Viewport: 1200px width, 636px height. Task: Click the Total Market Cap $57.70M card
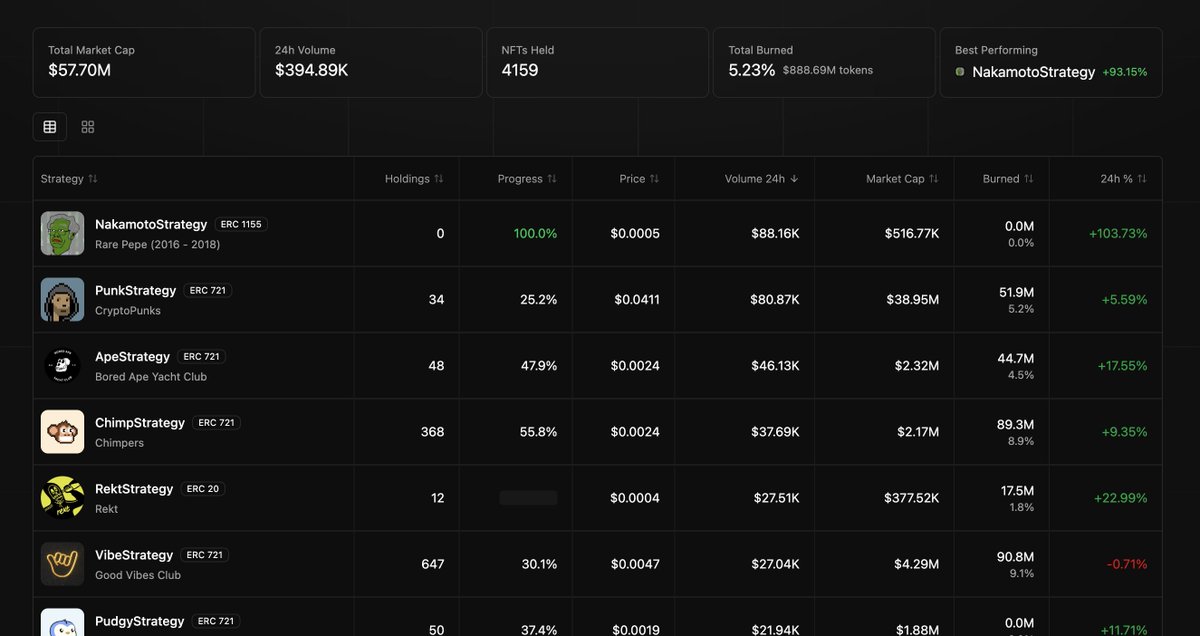point(144,62)
